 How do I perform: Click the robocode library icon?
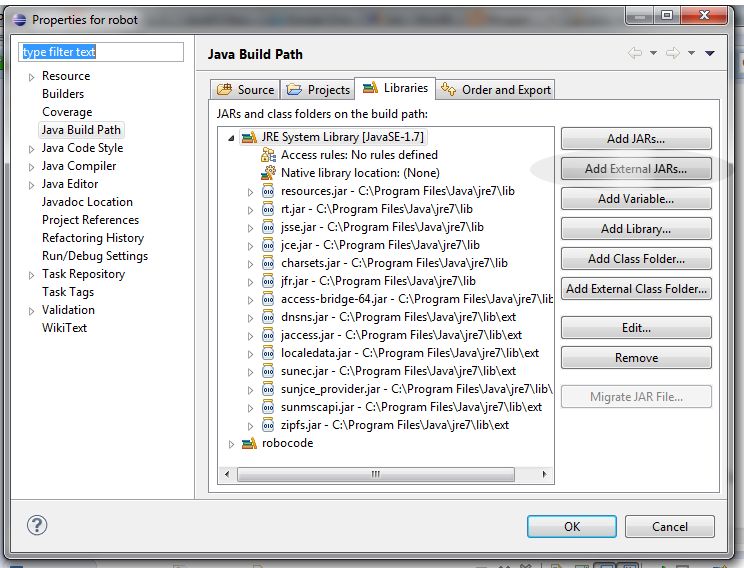click(249, 443)
